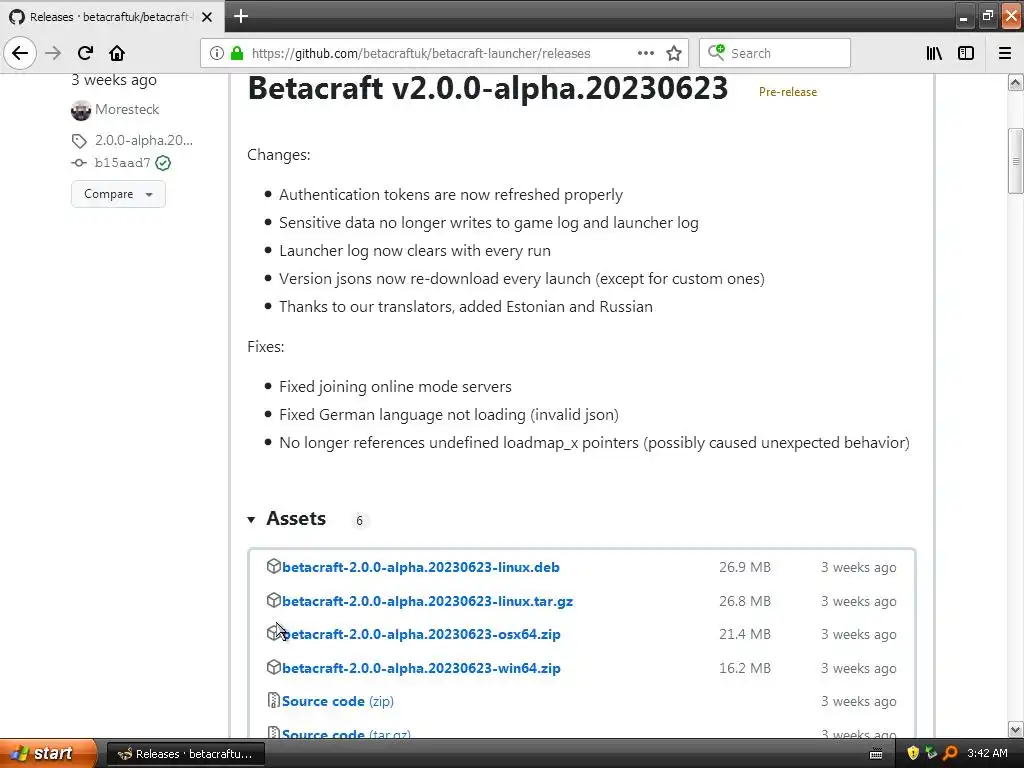Select Releases betacraftu taskbar button

[x=186, y=754]
